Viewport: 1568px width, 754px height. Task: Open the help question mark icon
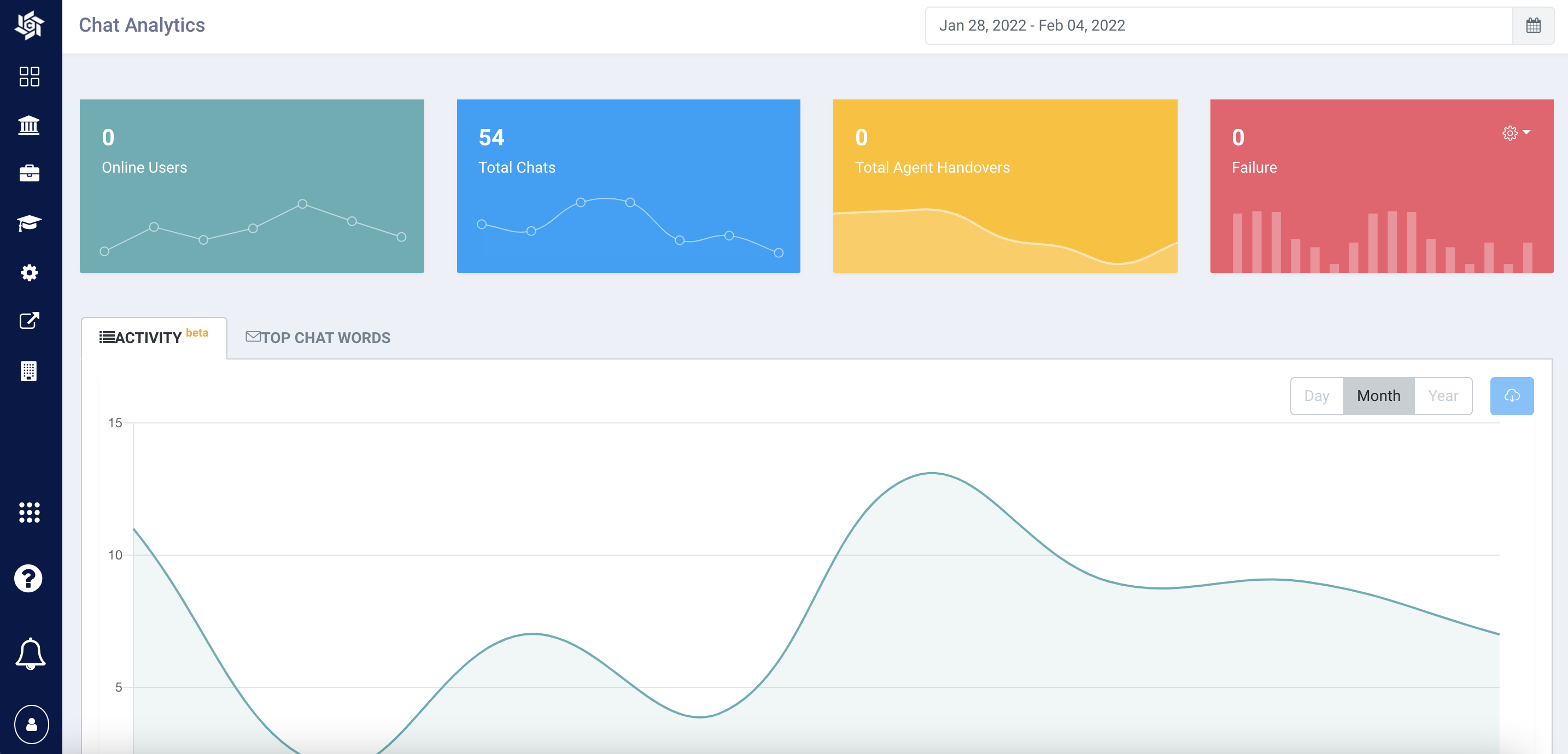[28, 578]
